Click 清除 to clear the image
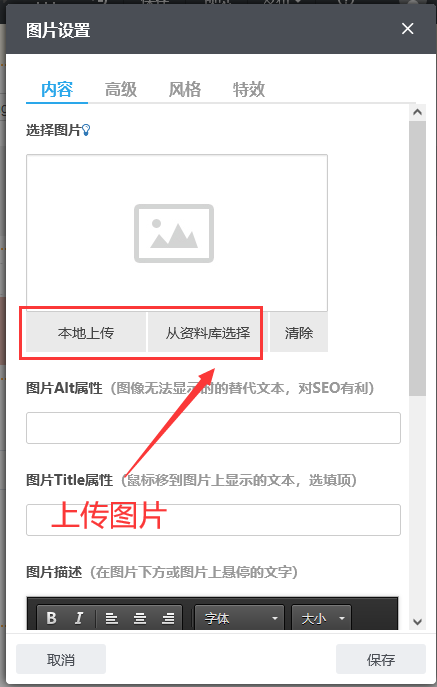The width and height of the screenshot is (437, 687). click(x=298, y=333)
